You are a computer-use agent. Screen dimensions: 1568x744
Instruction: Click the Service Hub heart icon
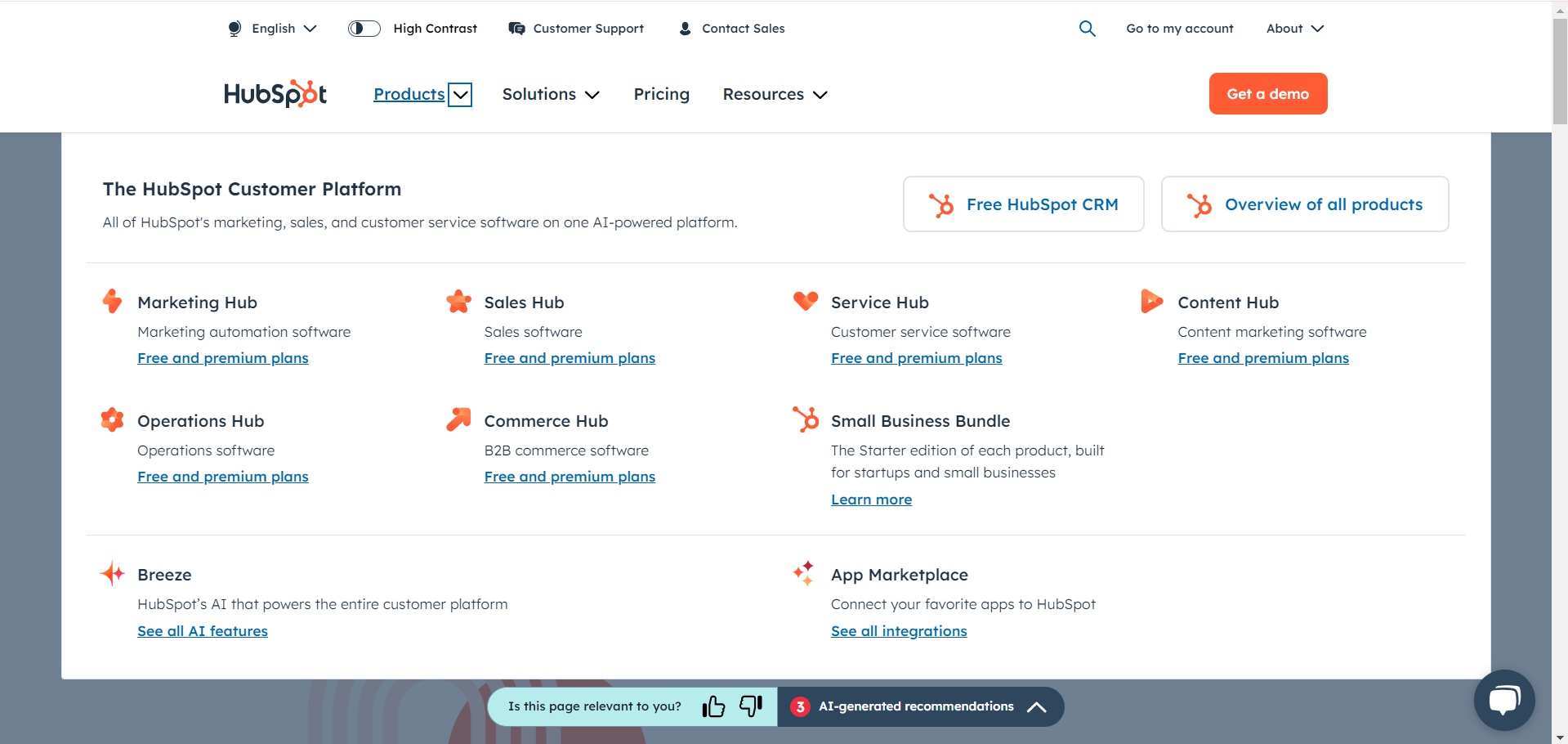click(x=806, y=301)
